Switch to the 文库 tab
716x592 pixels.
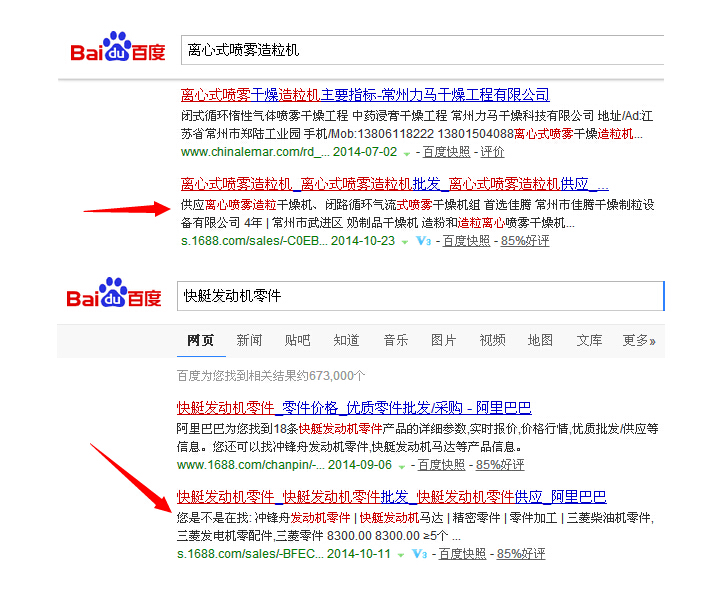(x=589, y=340)
